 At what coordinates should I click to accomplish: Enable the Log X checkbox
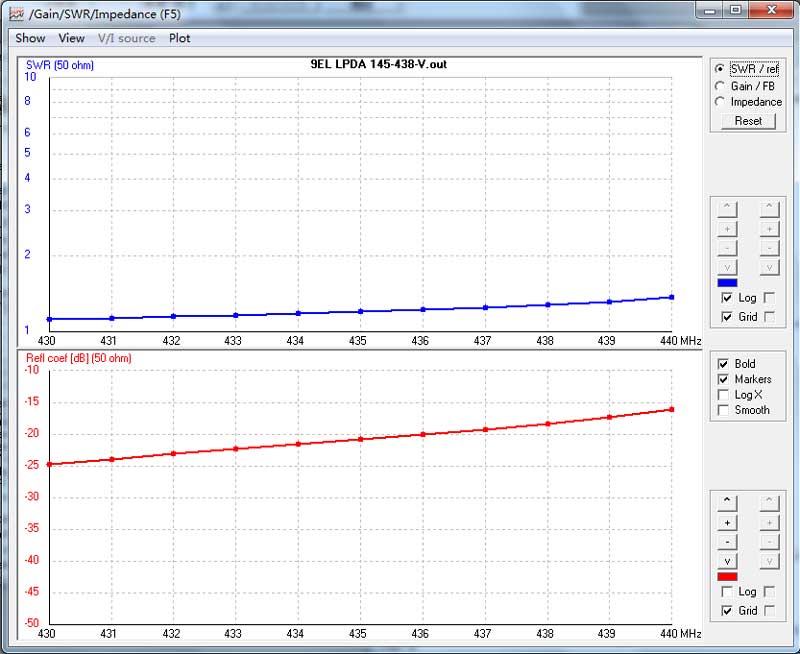pyautogui.click(x=723, y=395)
